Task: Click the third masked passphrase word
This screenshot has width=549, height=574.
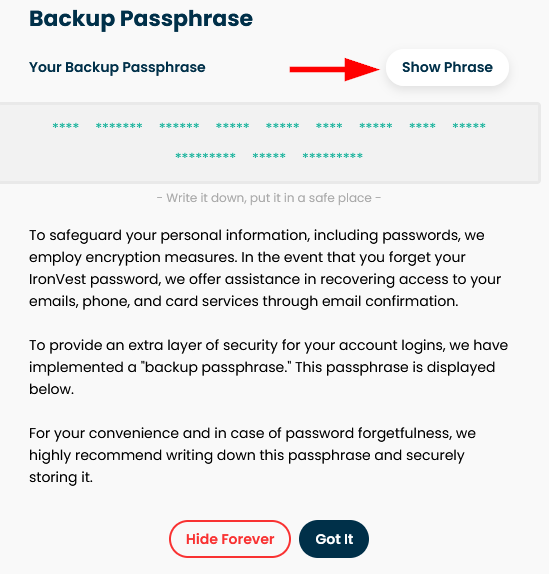Action: point(179,126)
